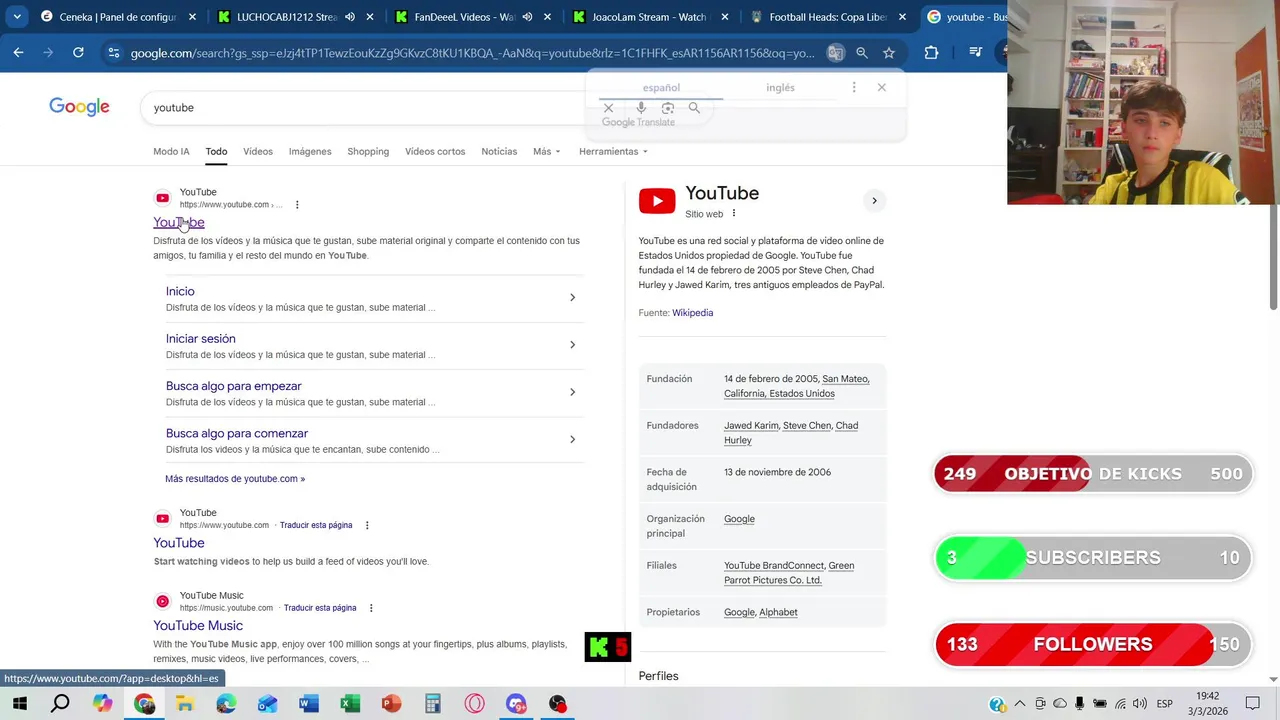Click Traducir esta página for YouTube Music

point(320,608)
